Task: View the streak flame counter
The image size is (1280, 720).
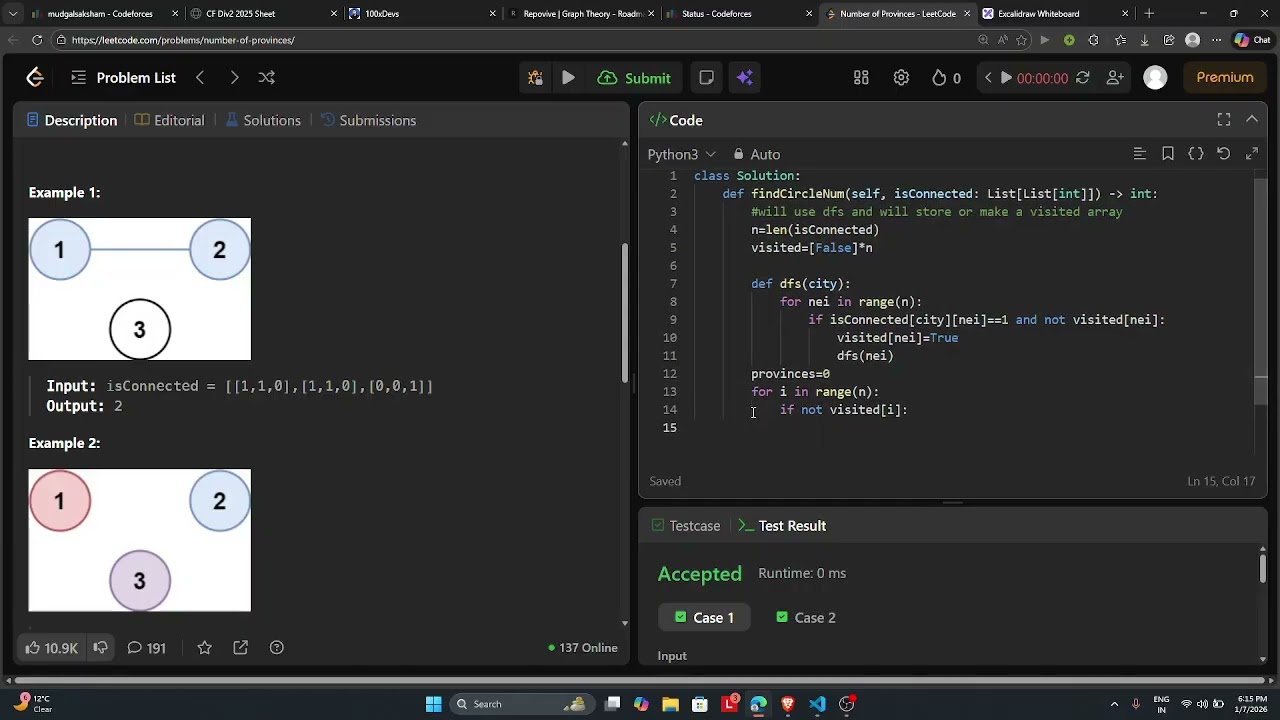Action: pyautogui.click(x=946, y=78)
